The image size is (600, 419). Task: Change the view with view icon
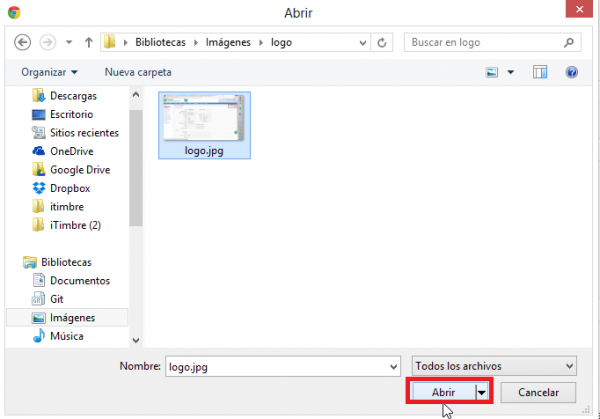492,72
